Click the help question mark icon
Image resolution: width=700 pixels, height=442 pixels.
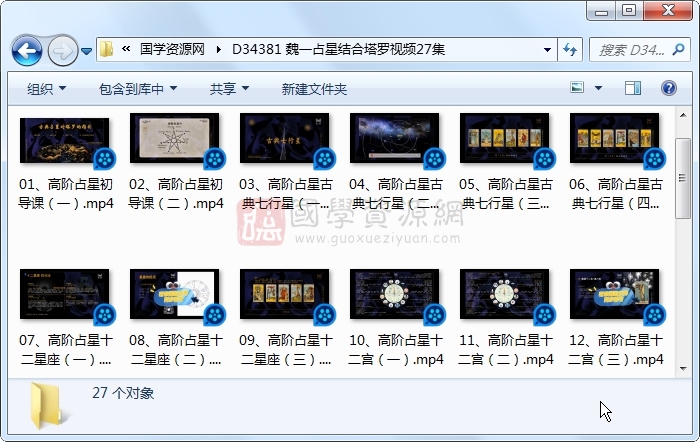pos(669,88)
